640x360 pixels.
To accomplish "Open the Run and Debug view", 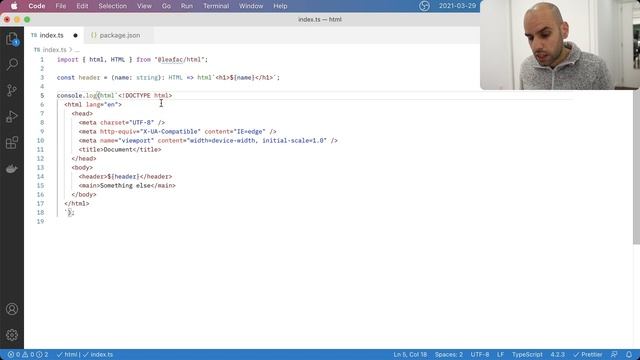I will (x=12, y=117).
